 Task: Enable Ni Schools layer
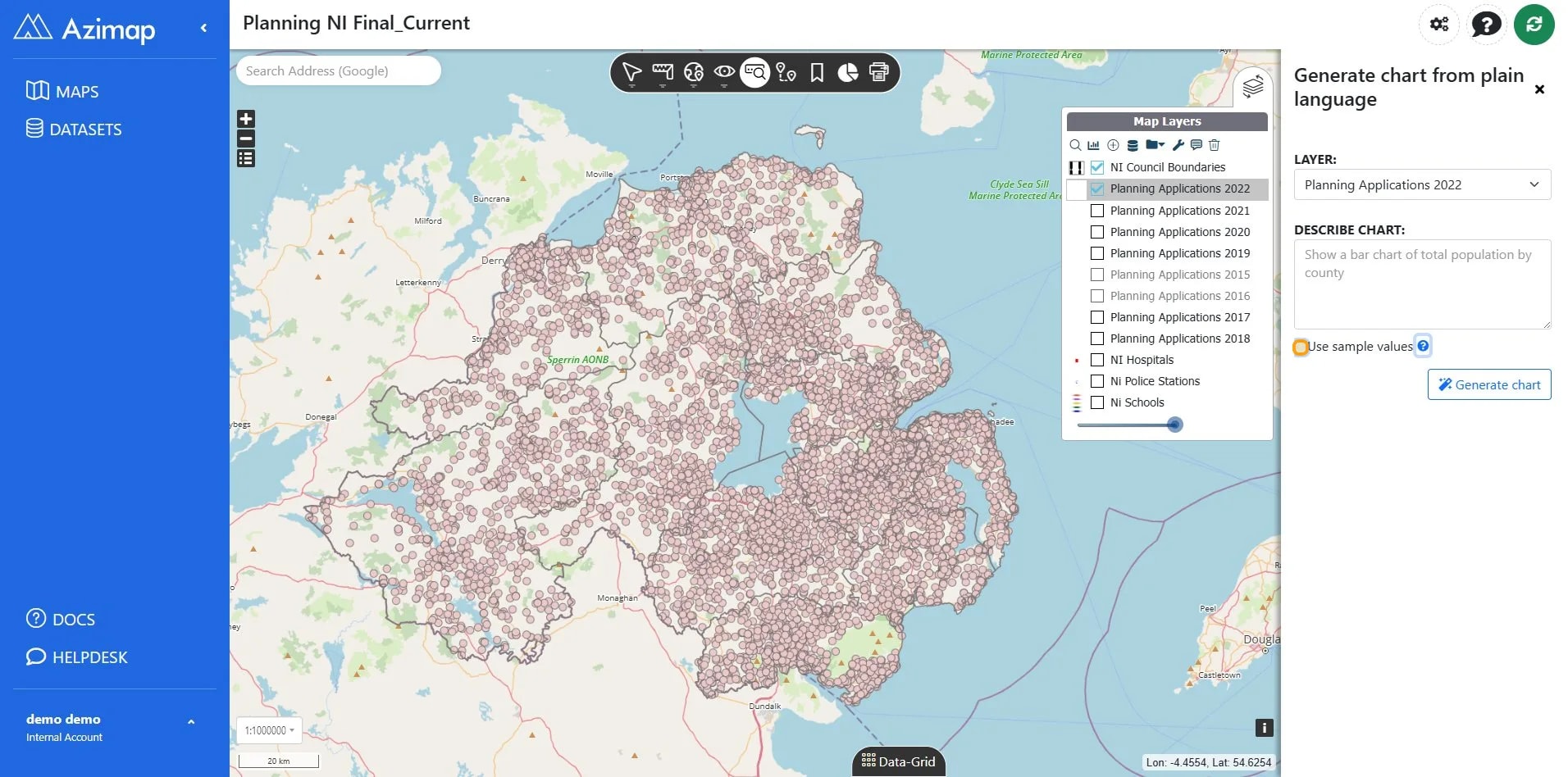coord(1097,402)
